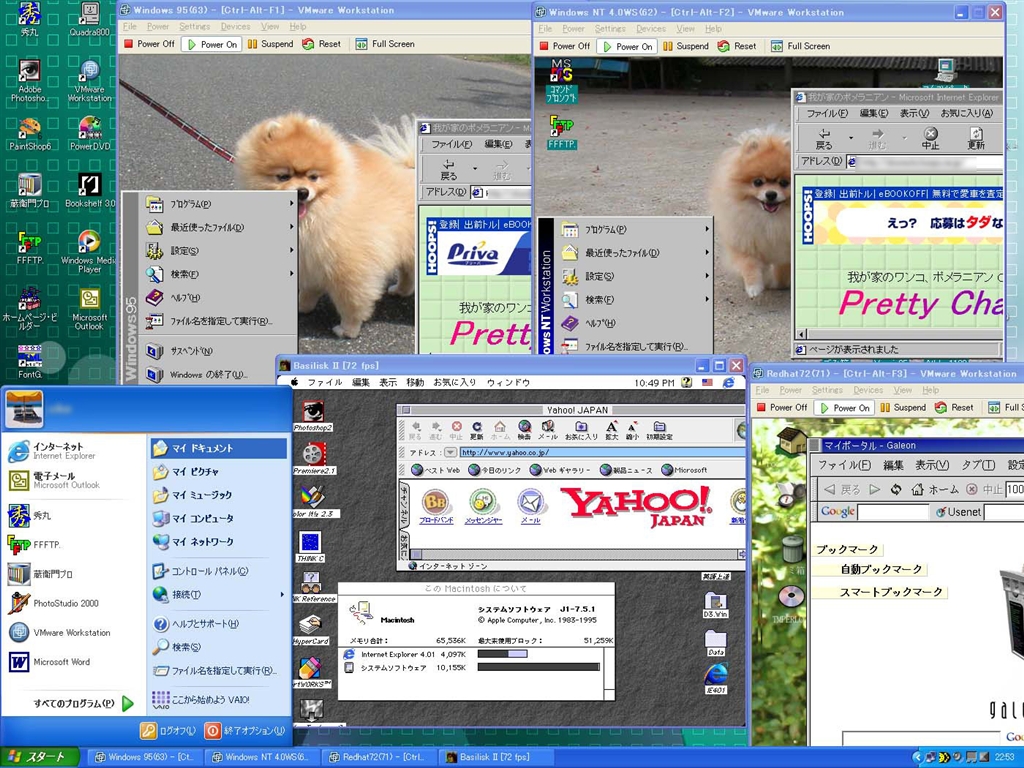Open the 戻る dropdown arrow in Windows 95 Internet Explorer
The image size is (1024, 768).
pos(474,168)
